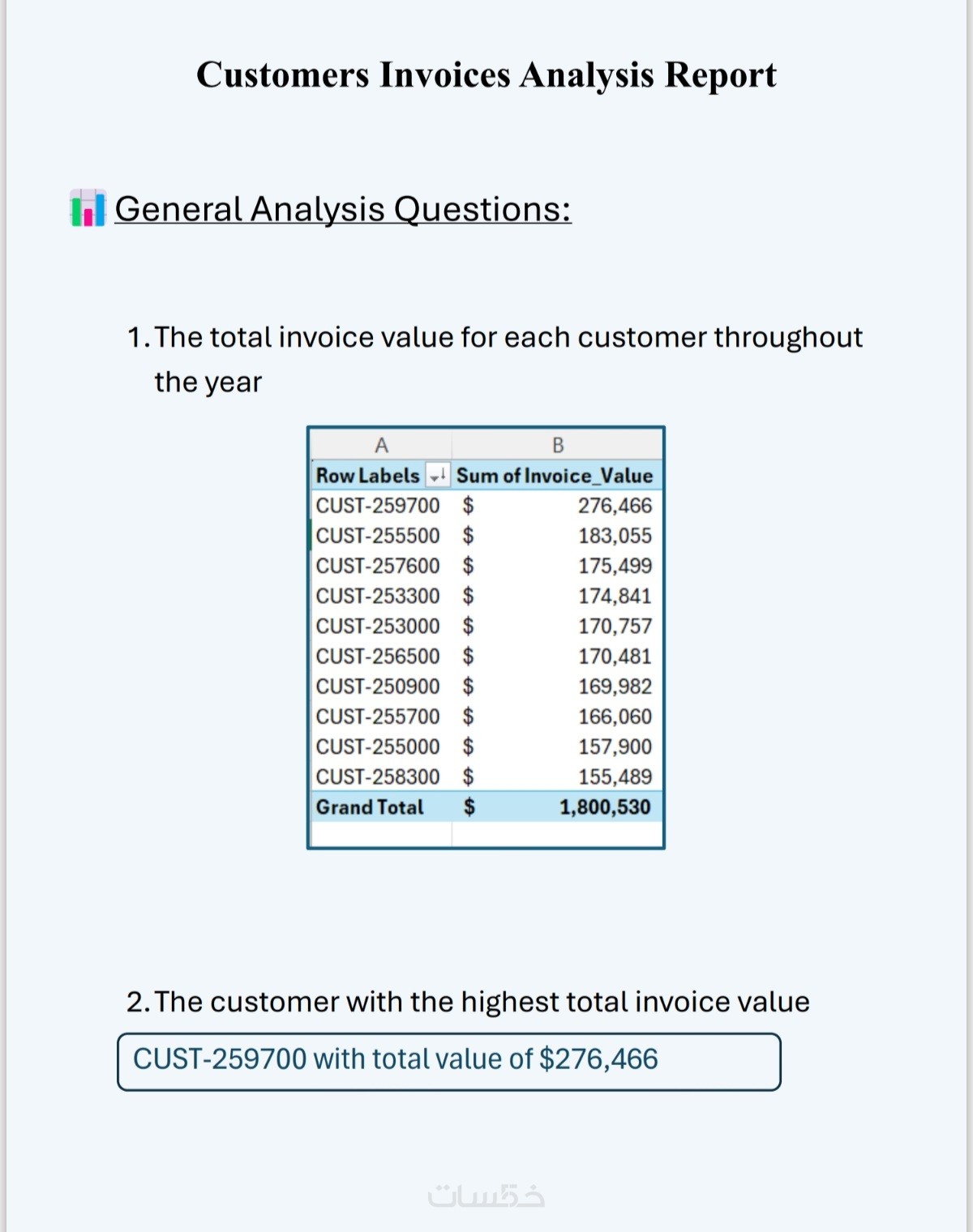This screenshot has width=973, height=1232.
Task: Click the Customers Invoices Analysis Report title
Action: pyautogui.click(x=486, y=75)
